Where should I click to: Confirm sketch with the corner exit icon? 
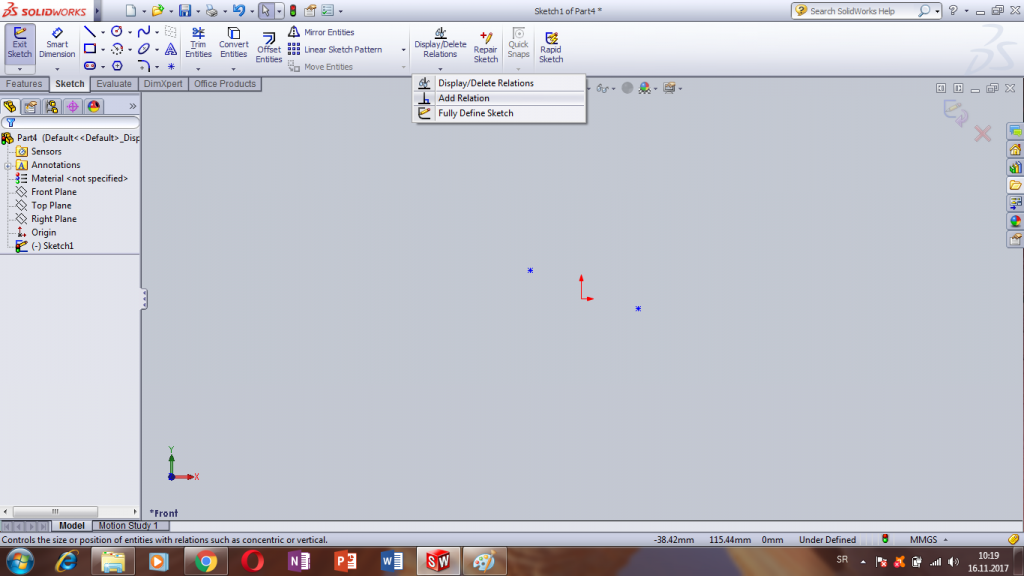coord(955,112)
